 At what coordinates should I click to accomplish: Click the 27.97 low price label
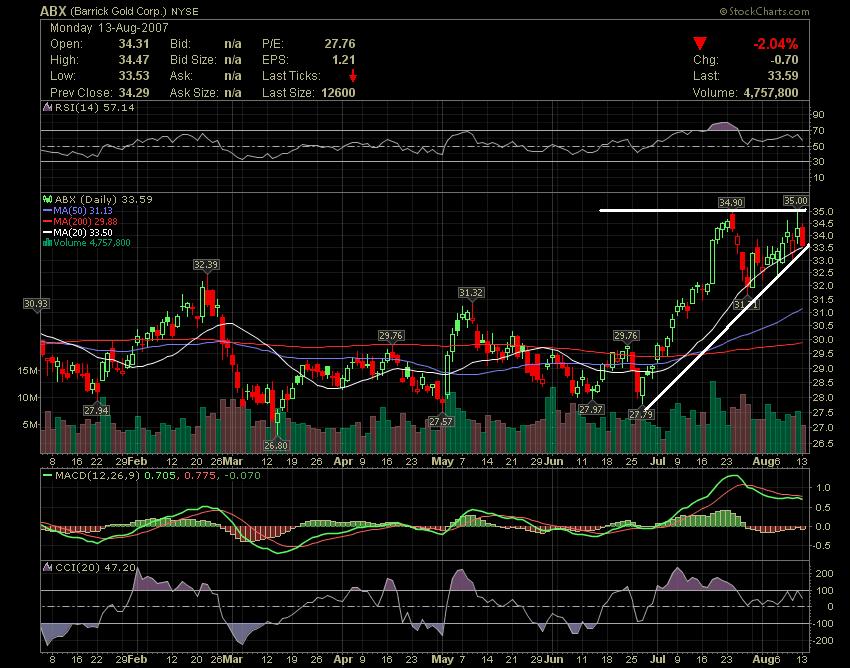click(x=591, y=409)
